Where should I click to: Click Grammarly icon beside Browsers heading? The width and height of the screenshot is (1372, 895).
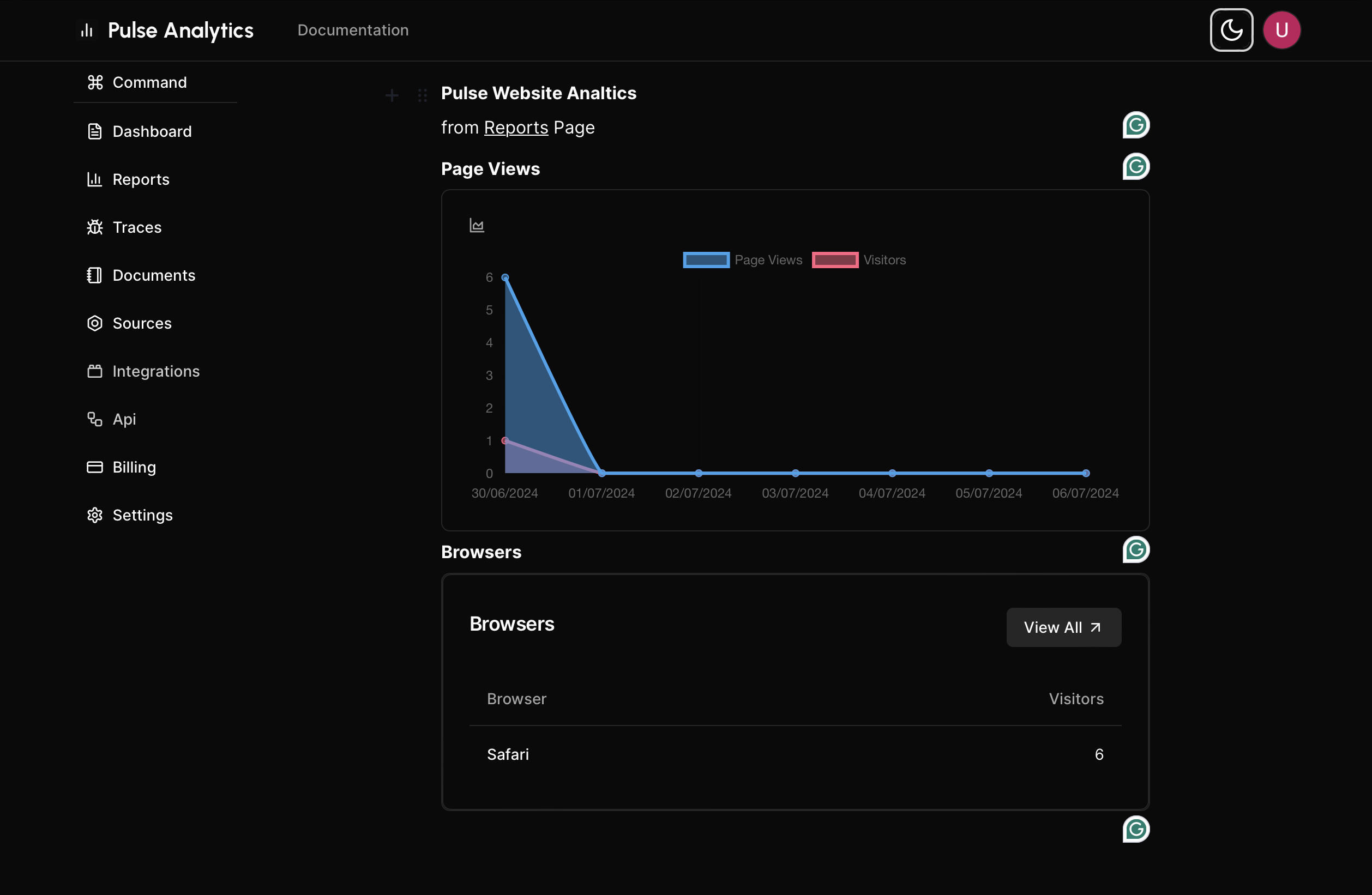tap(1136, 550)
